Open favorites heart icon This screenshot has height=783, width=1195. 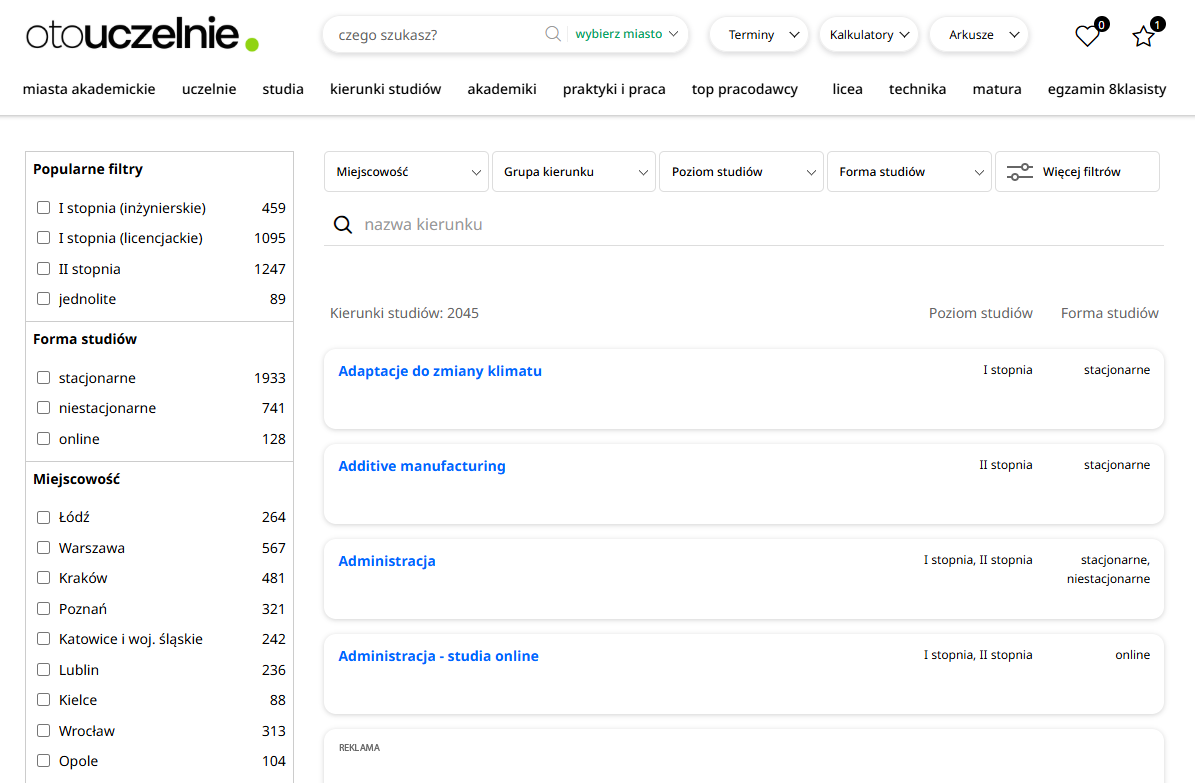click(1087, 36)
